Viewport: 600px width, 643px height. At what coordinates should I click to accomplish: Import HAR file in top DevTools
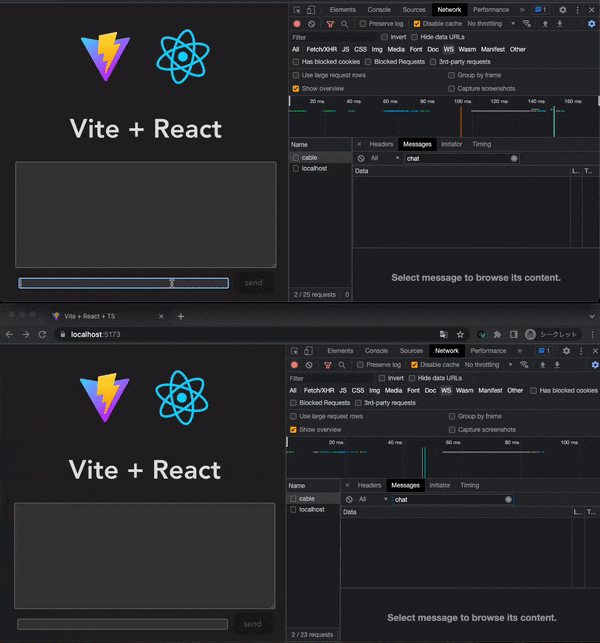[x=545, y=24]
